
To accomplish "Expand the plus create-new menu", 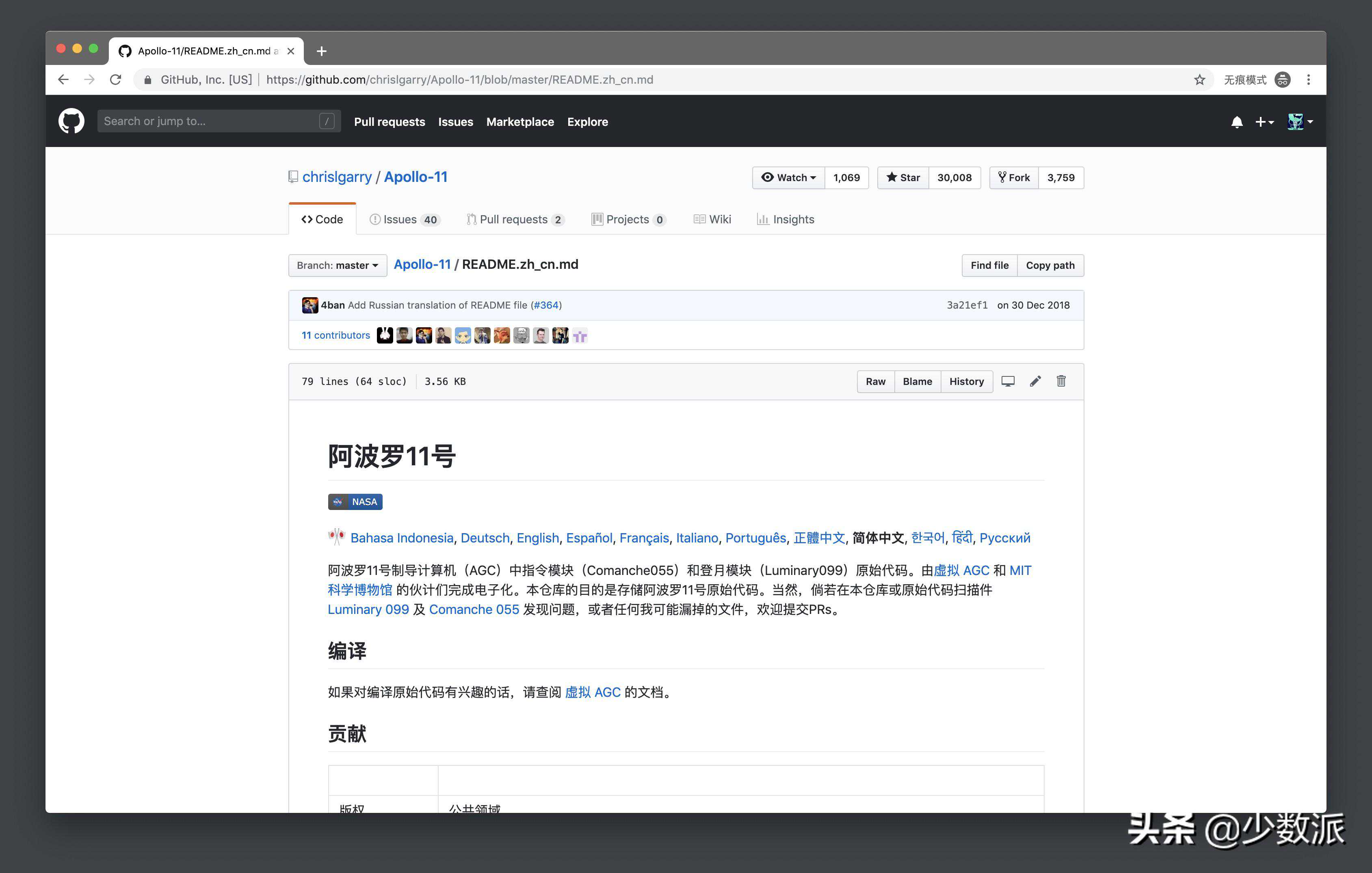I will pyautogui.click(x=1264, y=122).
